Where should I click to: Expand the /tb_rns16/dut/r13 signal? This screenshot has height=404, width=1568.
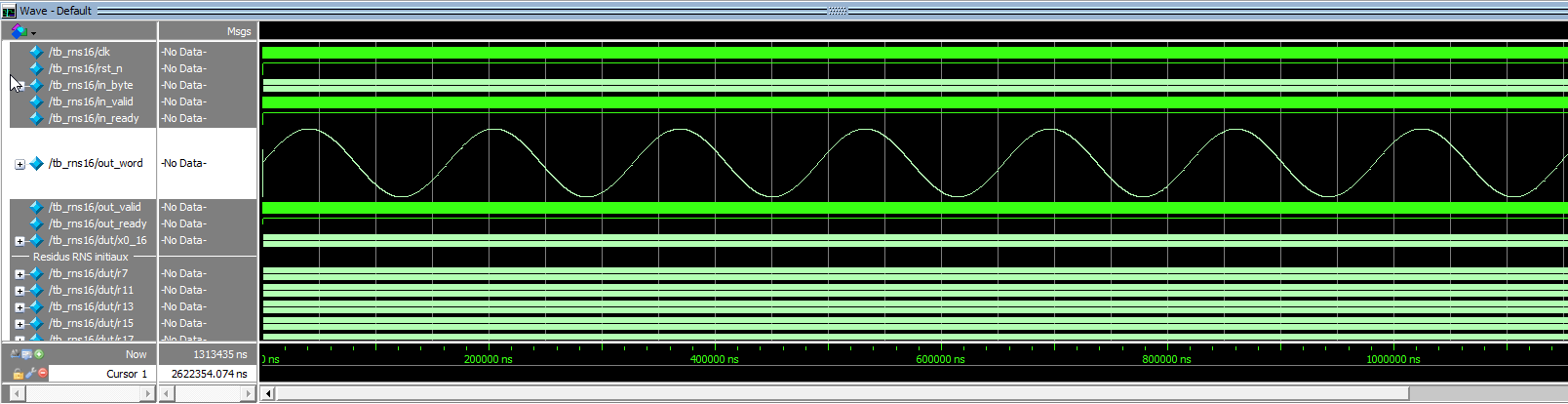[20, 307]
